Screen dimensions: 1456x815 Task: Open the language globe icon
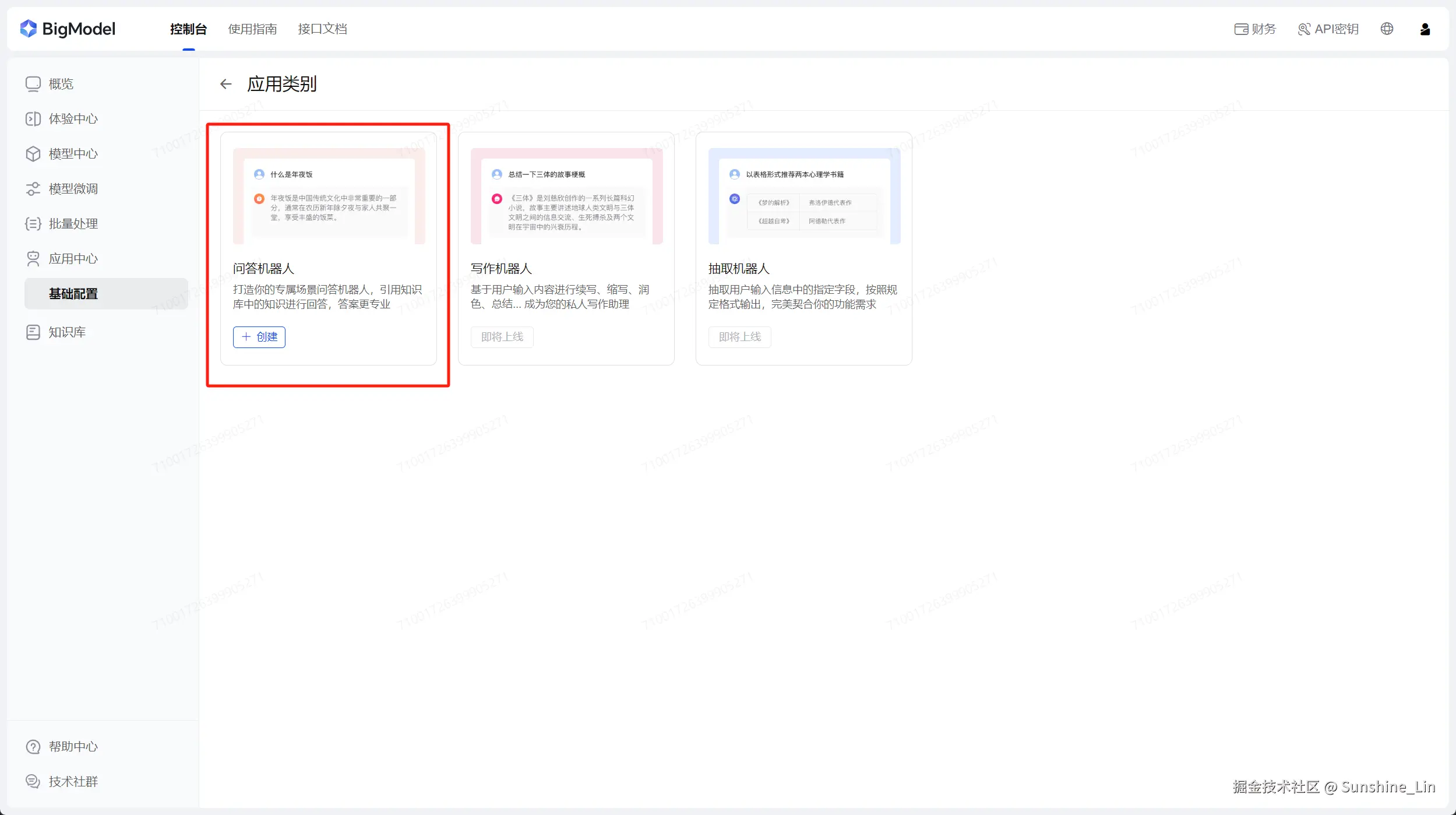[x=1387, y=29]
